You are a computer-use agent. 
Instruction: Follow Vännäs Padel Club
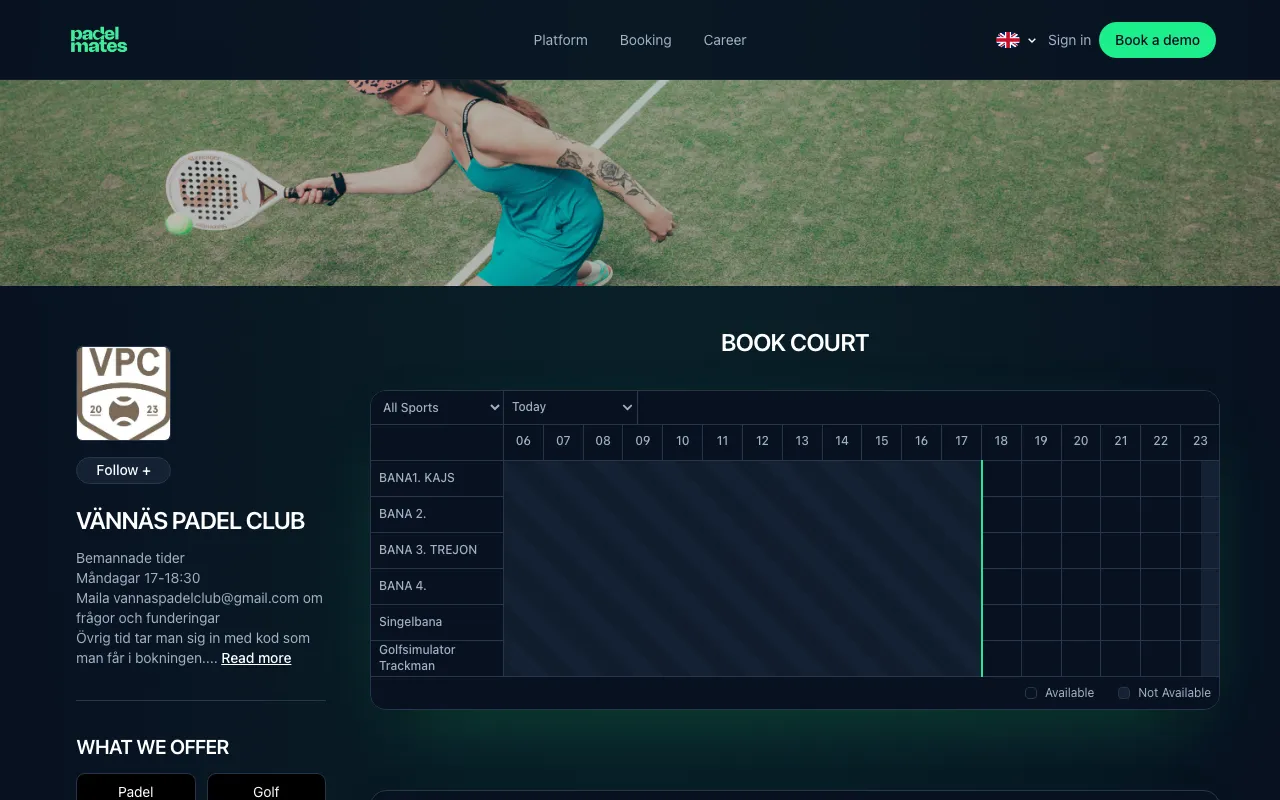click(123, 470)
